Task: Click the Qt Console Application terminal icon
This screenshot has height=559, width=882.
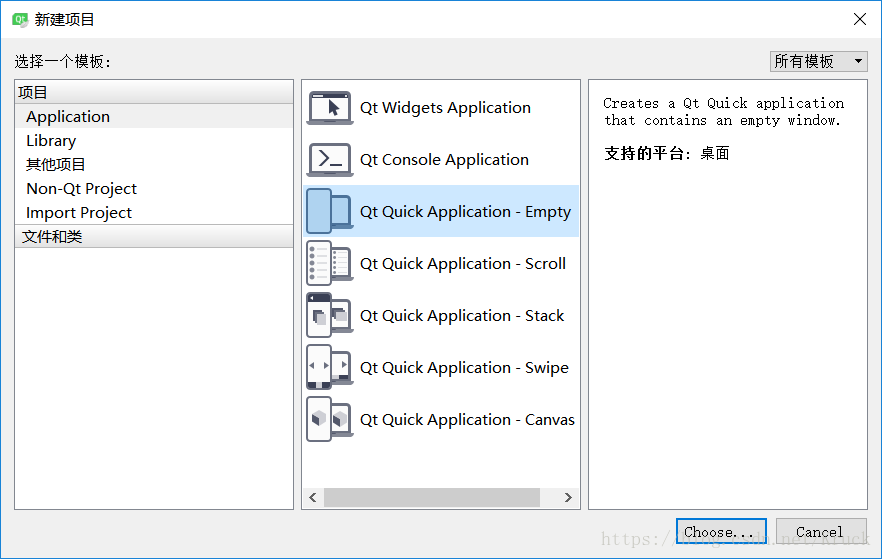Action: point(330,160)
